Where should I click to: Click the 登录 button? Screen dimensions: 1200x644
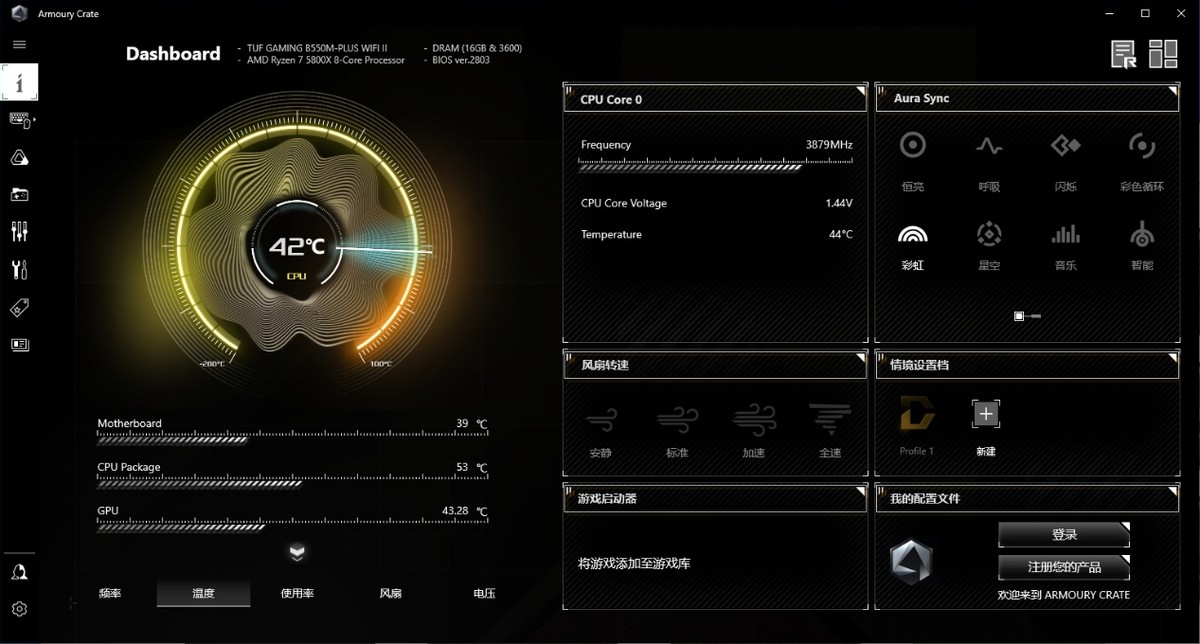pos(1064,535)
